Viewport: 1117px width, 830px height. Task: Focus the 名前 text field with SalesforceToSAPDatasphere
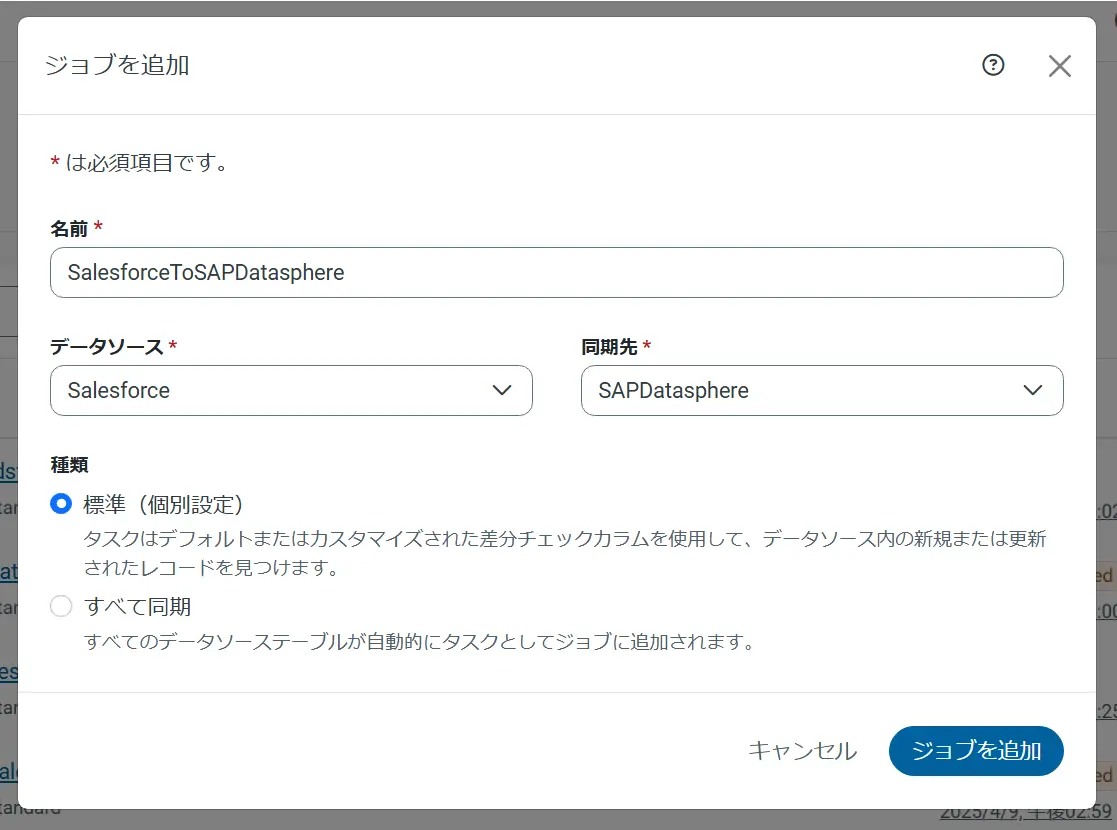(556, 272)
